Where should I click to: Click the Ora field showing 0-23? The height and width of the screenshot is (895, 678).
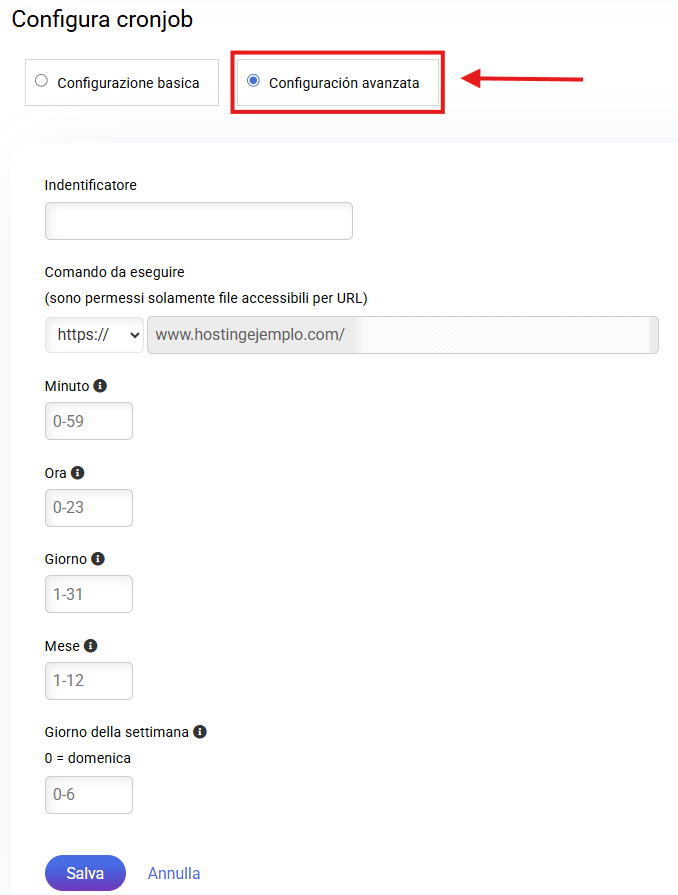click(89, 508)
